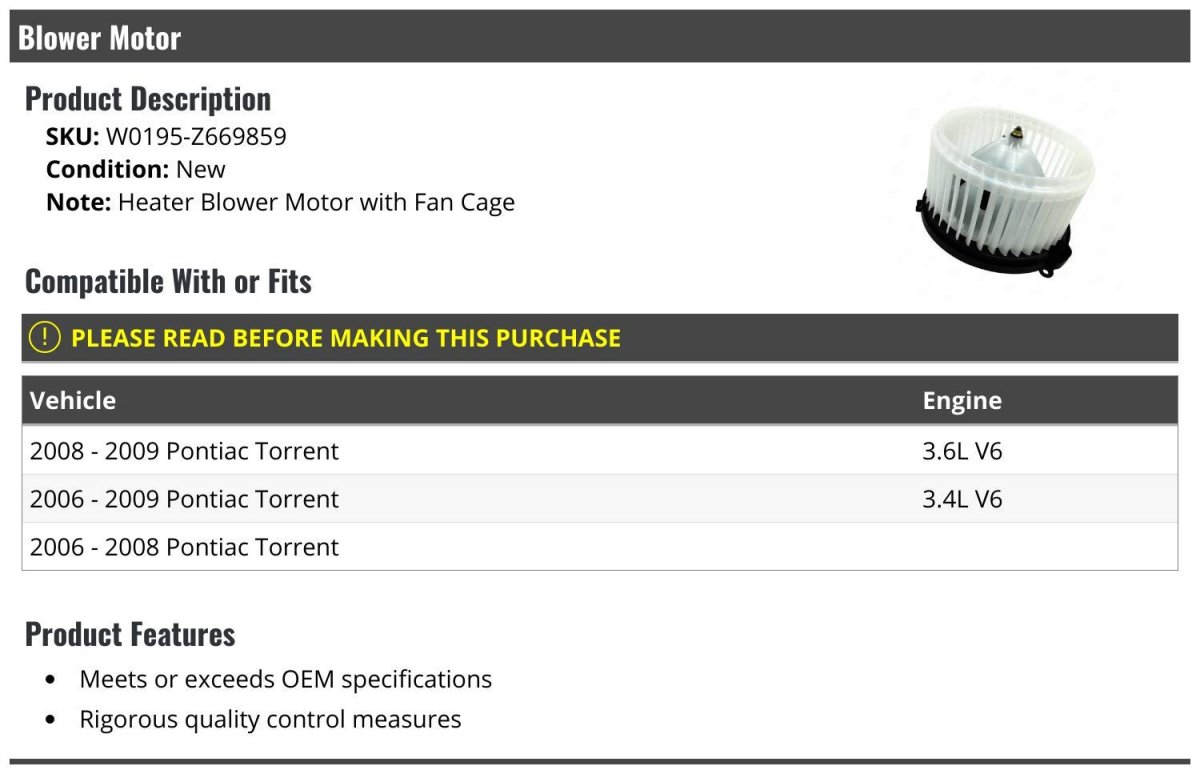This screenshot has width=1200, height=774.
Task: Click the 3.4L V6 engine cell
Action: pos(962,499)
